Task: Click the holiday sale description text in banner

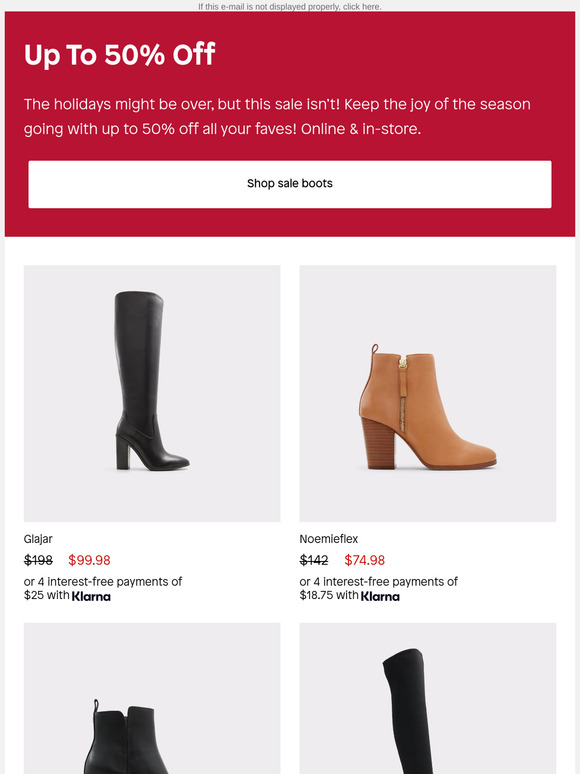Action: (277, 116)
